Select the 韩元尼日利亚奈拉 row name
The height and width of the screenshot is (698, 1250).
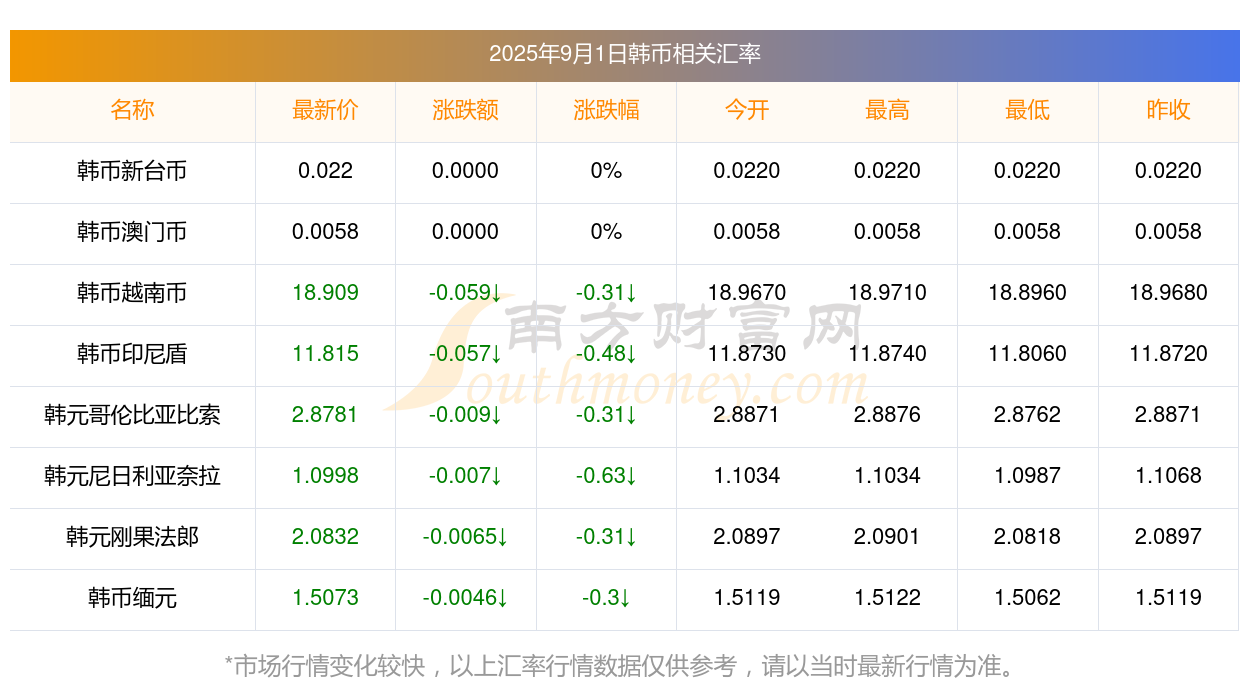[132, 476]
